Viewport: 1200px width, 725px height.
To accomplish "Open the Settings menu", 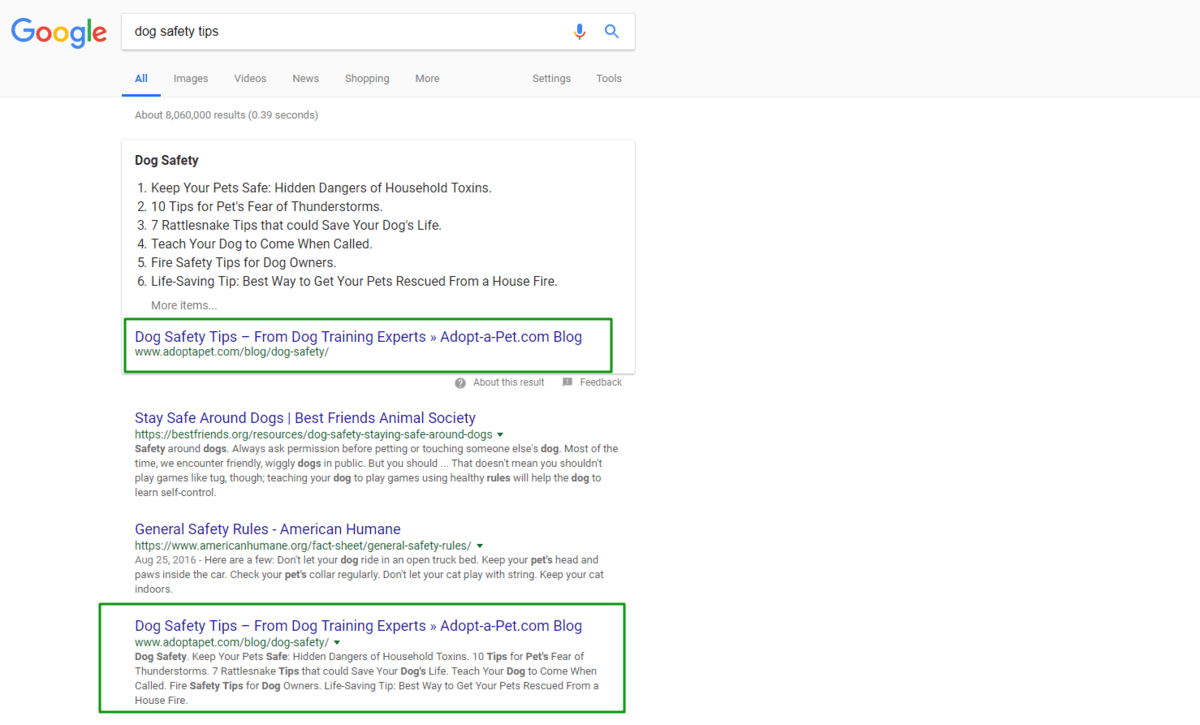I will 551,79.
